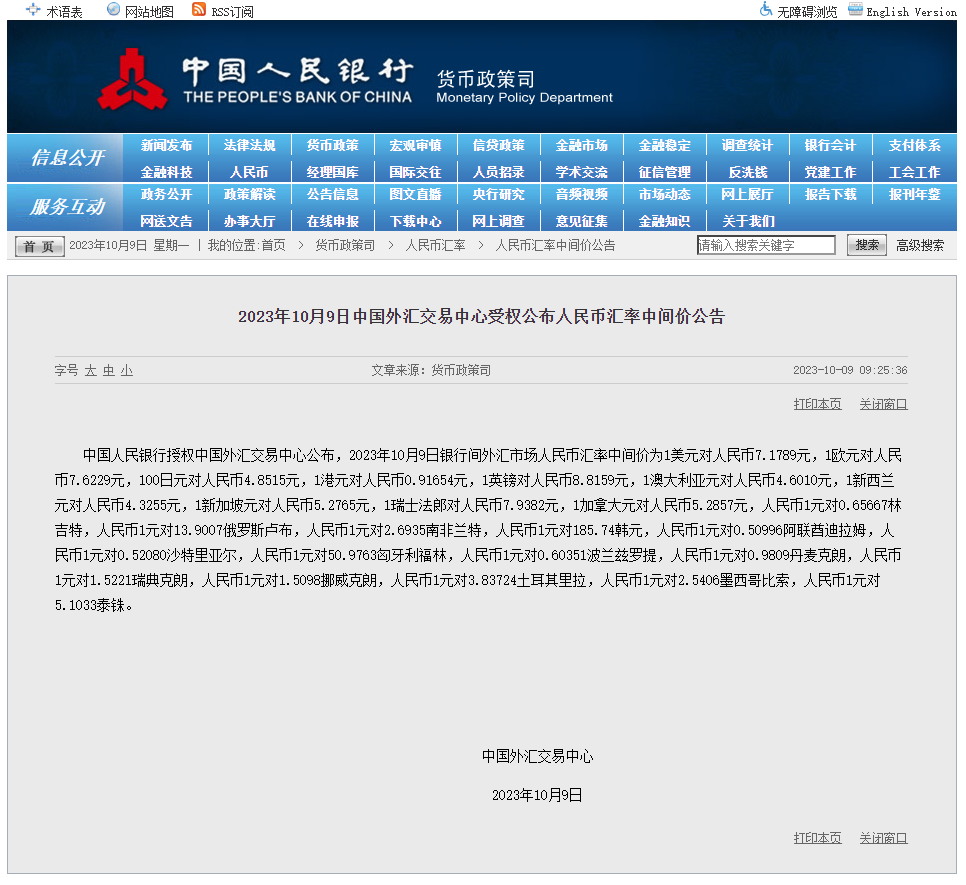966x885 pixels.
Task: Open the 无障碍浏览 link
Action: tap(807, 12)
